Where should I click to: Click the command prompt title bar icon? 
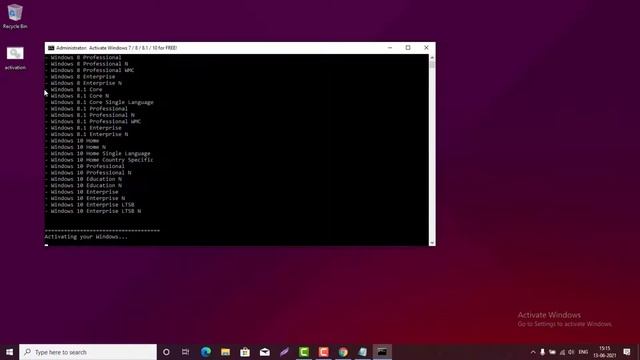click(51, 48)
